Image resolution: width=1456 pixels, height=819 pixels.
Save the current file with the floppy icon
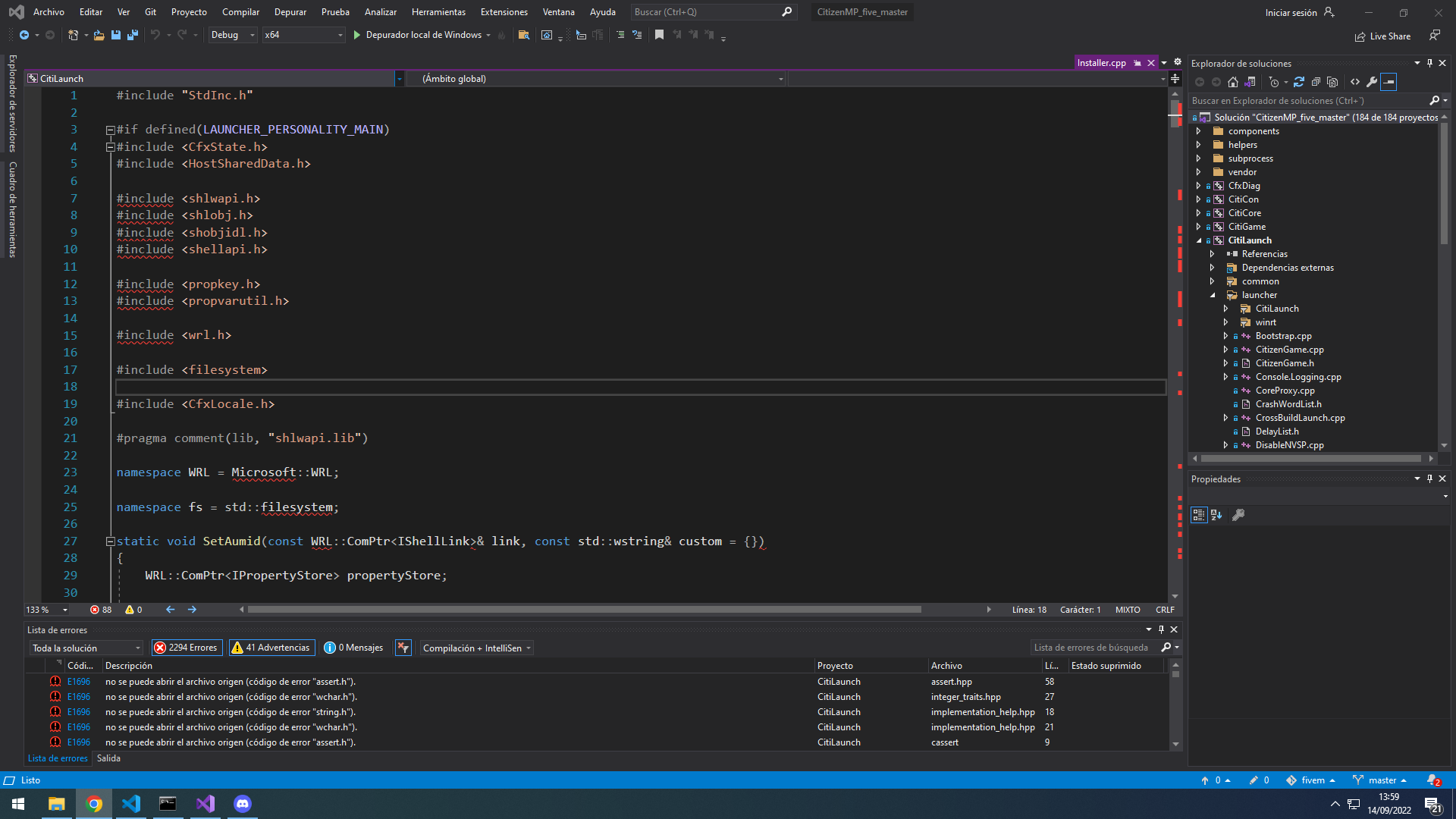tap(116, 35)
